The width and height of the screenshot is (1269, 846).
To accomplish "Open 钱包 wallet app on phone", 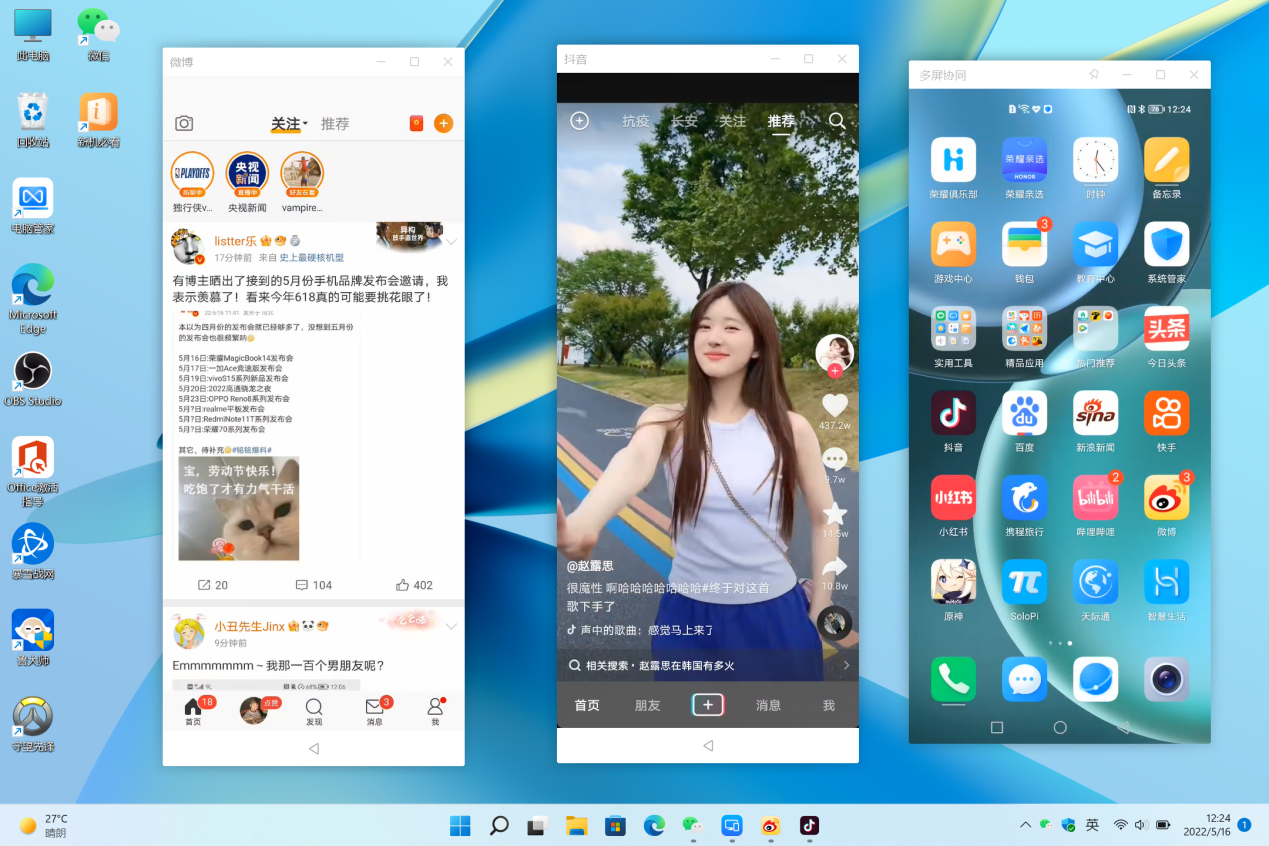I will pyautogui.click(x=1024, y=244).
